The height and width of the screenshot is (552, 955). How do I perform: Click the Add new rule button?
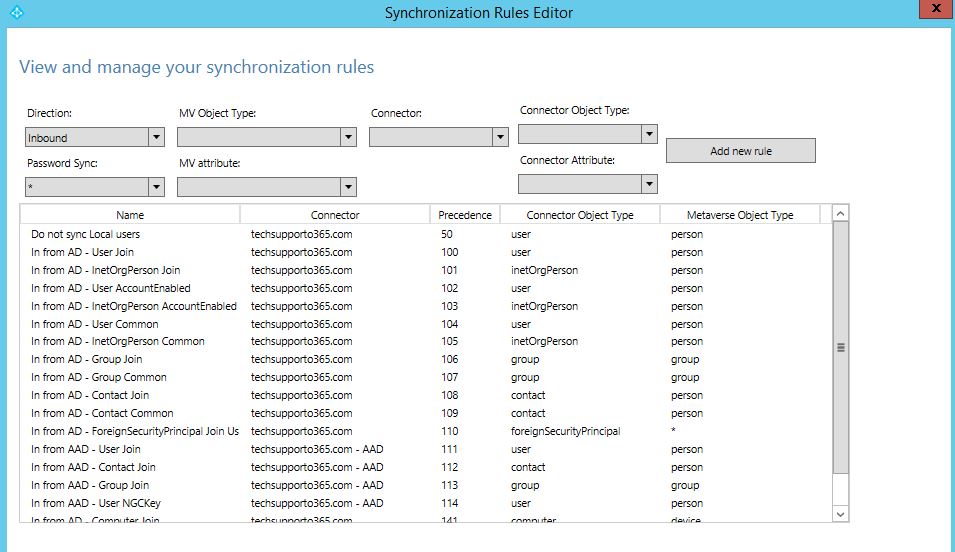pyautogui.click(x=741, y=150)
